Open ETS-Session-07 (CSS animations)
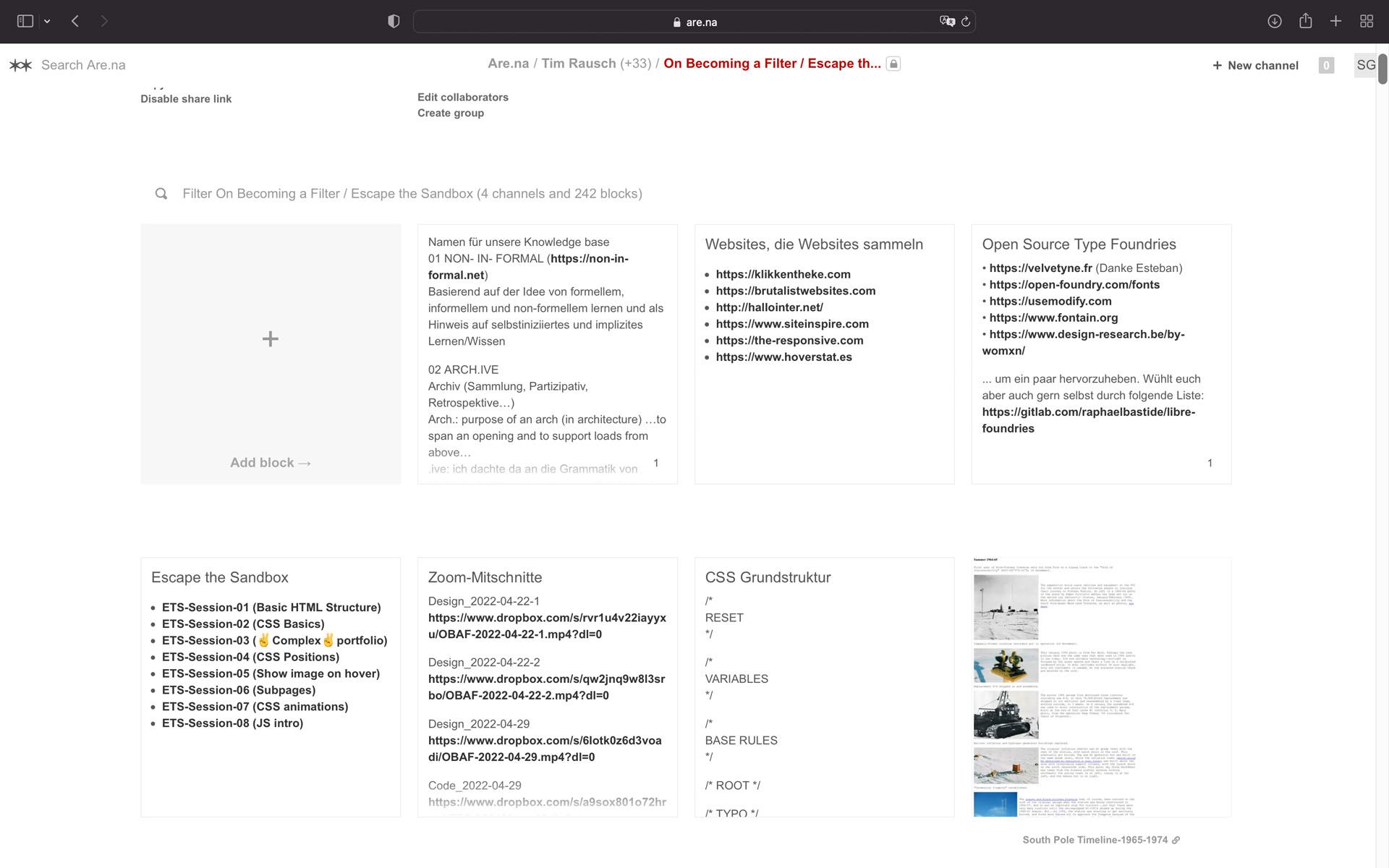This screenshot has height=868, width=1389. (x=255, y=707)
